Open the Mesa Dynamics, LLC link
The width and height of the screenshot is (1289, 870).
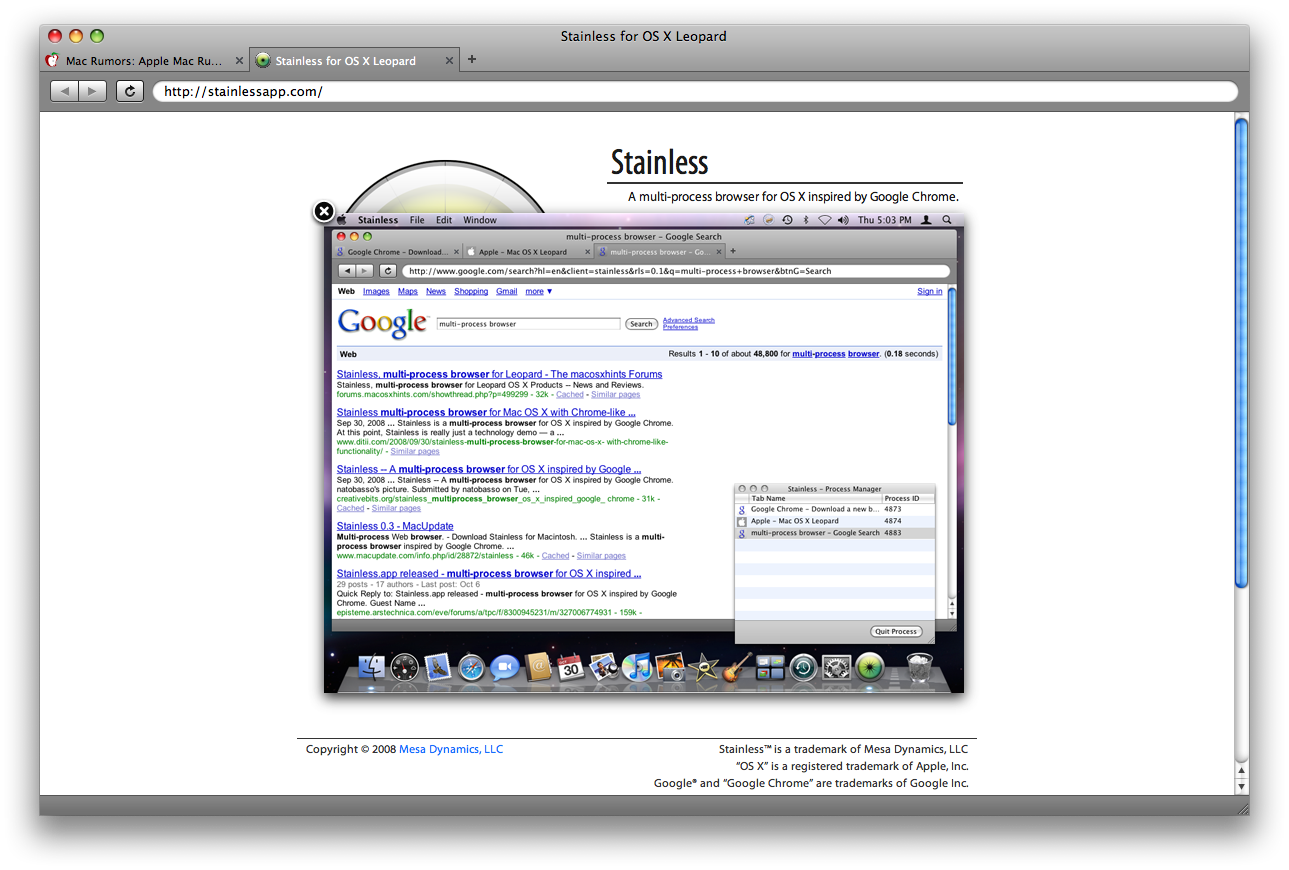[451, 749]
